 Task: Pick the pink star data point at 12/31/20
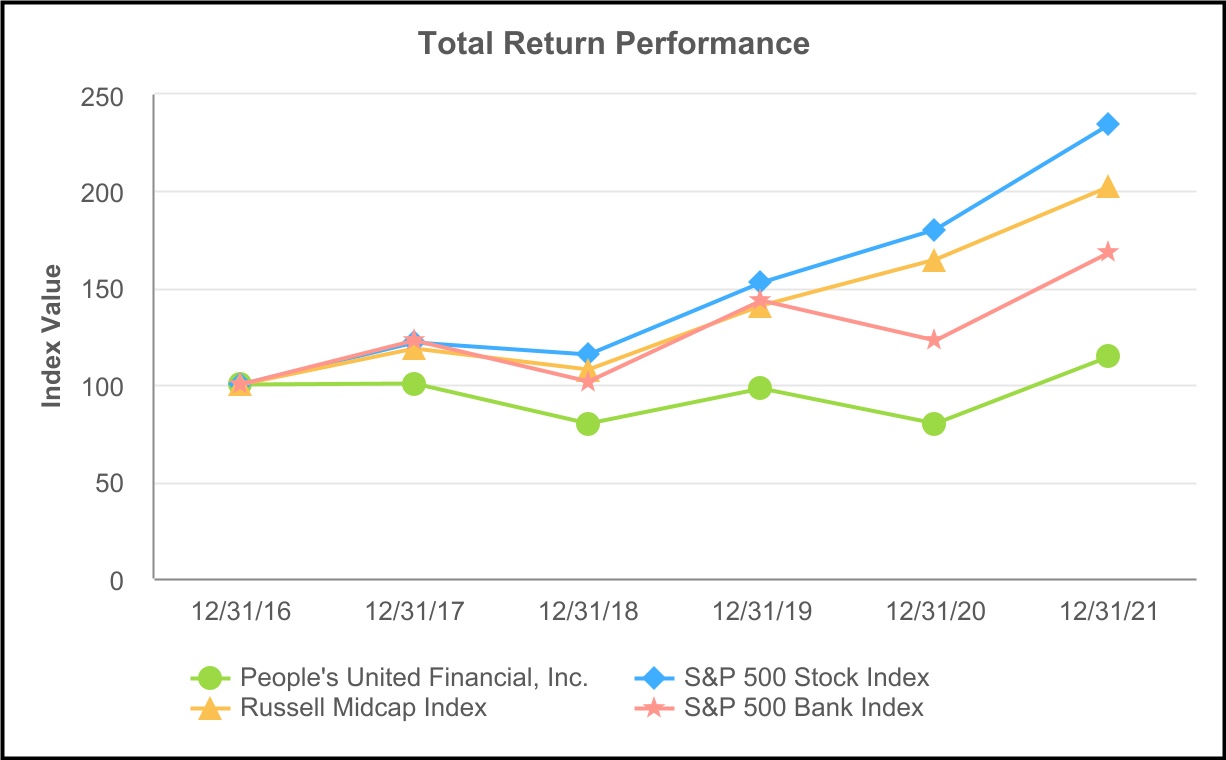934,340
